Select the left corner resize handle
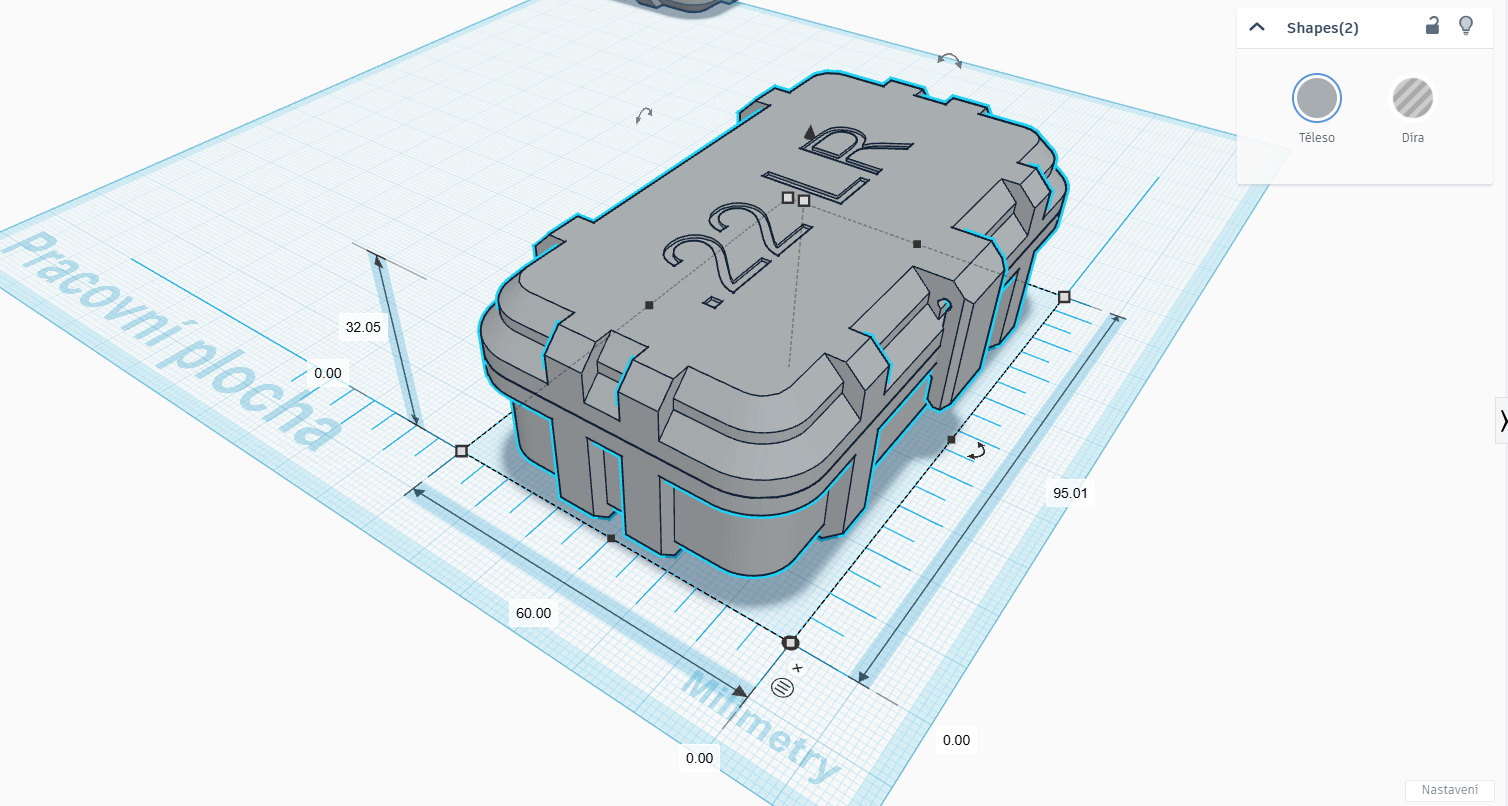Viewport: 1508px width, 806px height. pos(461,452)
